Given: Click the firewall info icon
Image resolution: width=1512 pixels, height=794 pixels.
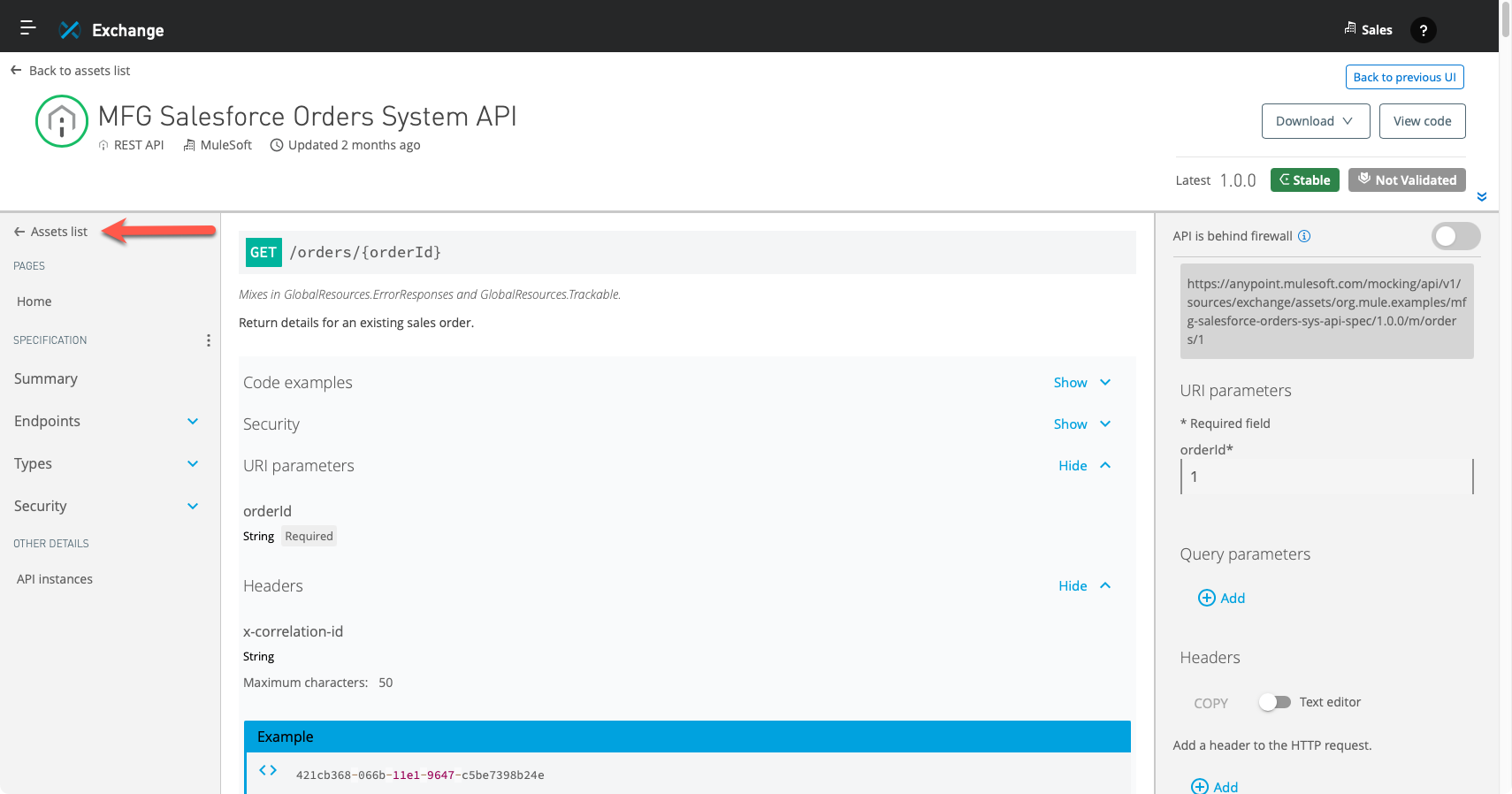Looking at the screenshot, I should [1304, 236].
